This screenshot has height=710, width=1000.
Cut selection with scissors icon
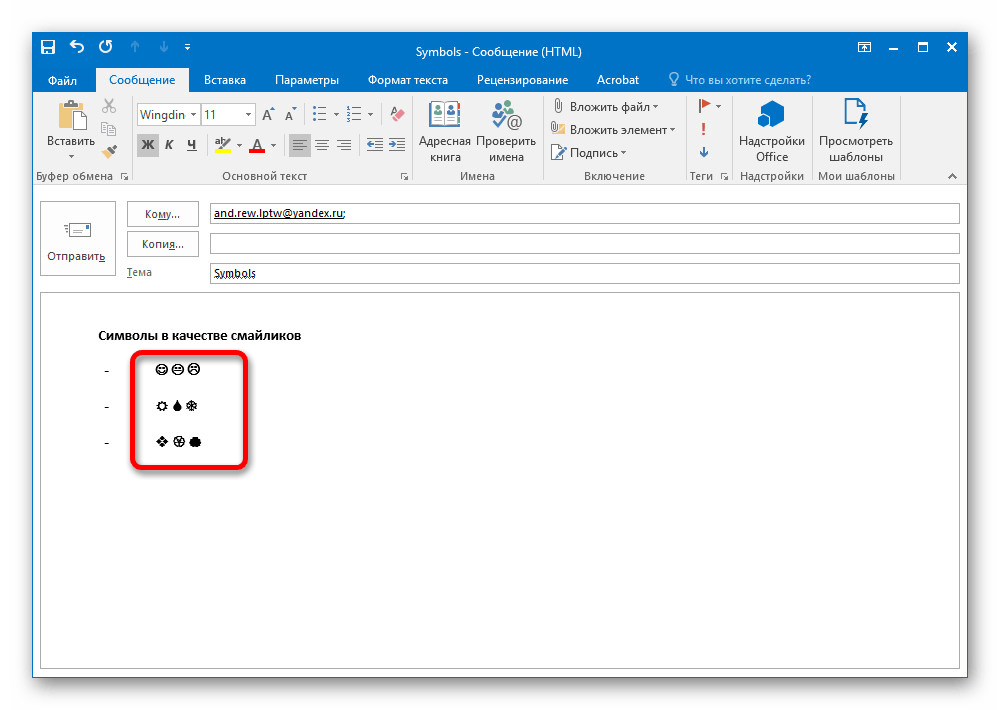109,106
